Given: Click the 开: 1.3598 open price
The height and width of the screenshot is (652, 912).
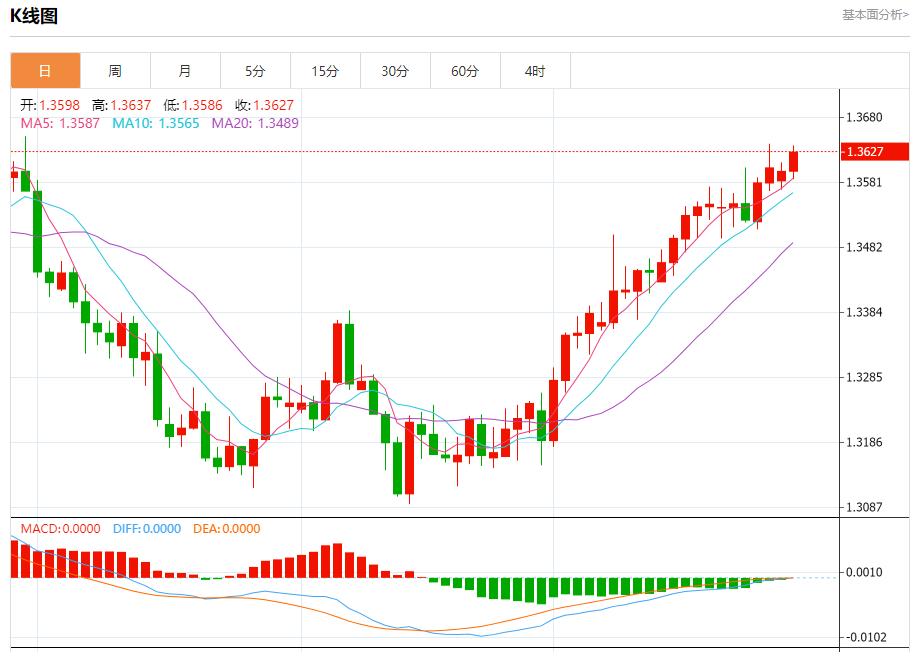Looking at the screenshot, I should [50, 105].
